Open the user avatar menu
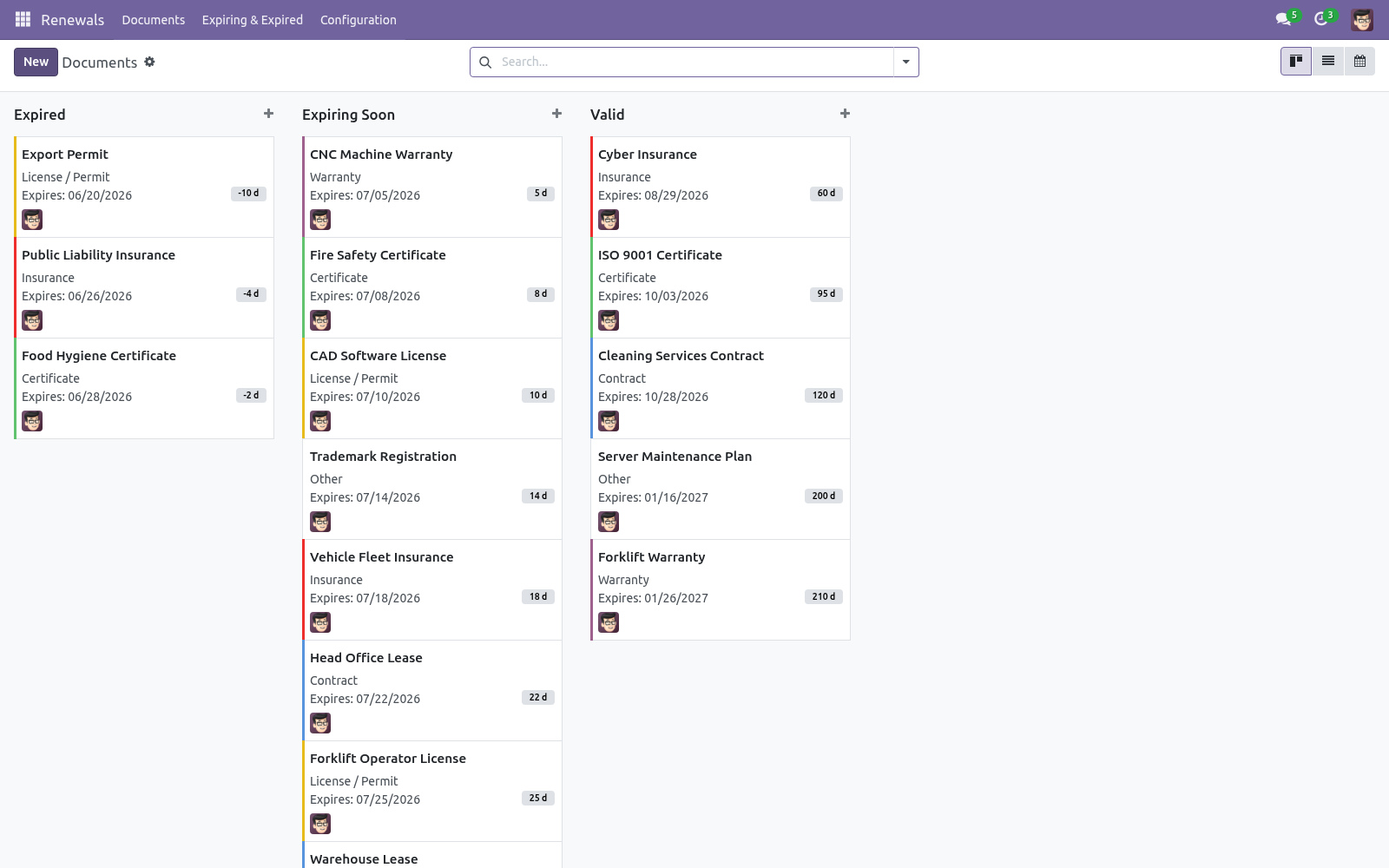The image size is (1389, 868). pos(1362,19)
